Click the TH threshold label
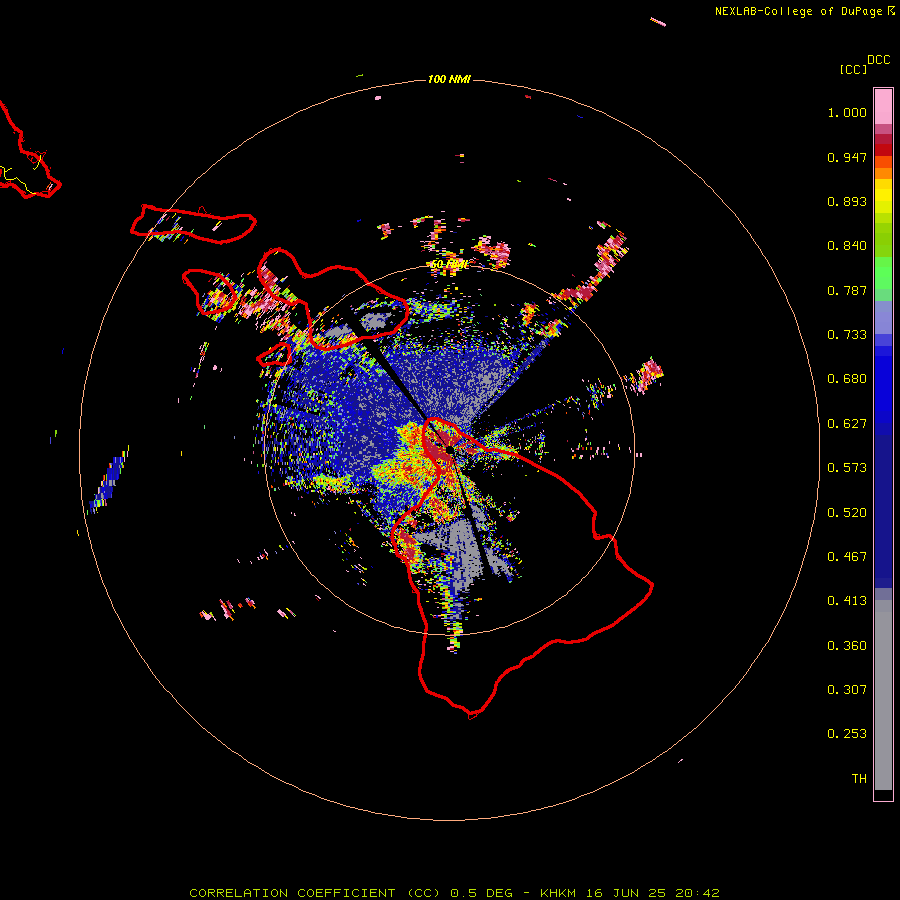The height and width of the screenshot is (900, 900). click(859, 779)
